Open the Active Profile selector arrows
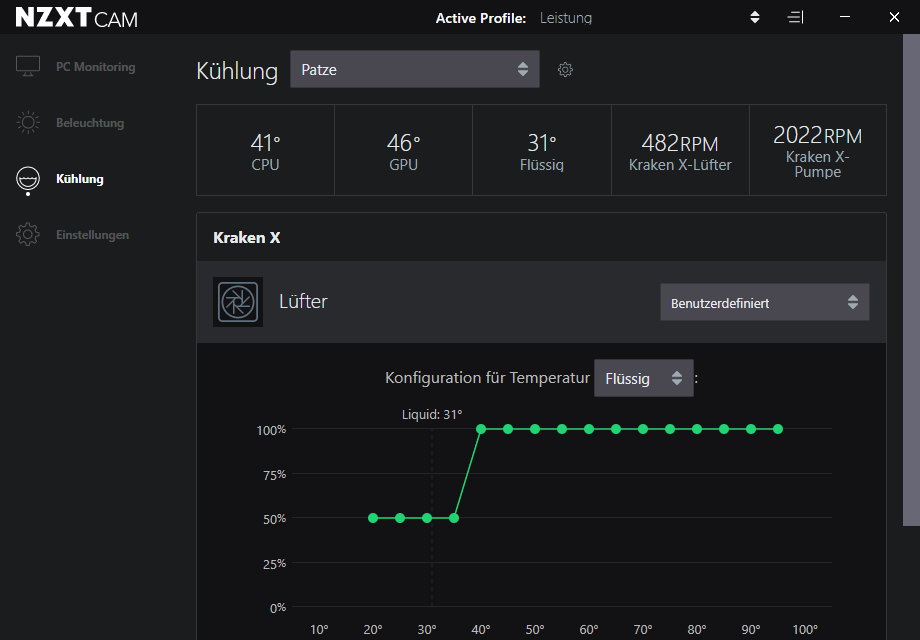Image resolution: width=920 pixels, height=640 pixels. [755, 18]
